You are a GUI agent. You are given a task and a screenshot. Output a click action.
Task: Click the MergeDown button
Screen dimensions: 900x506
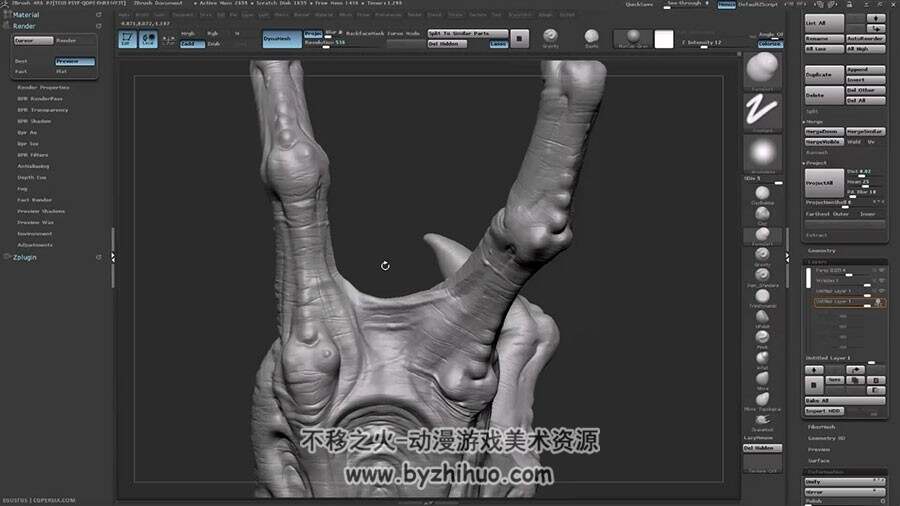(824, 132)
